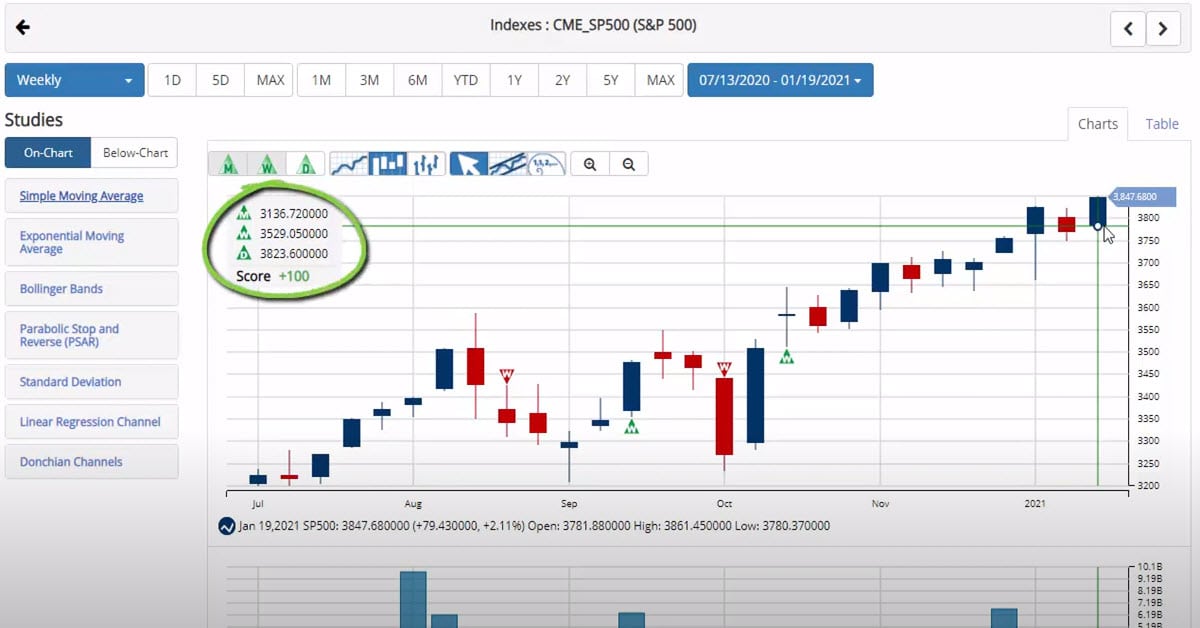Toggle the monthly triangle signal
The image size is (1200, 628).
[x=228, y=164]
